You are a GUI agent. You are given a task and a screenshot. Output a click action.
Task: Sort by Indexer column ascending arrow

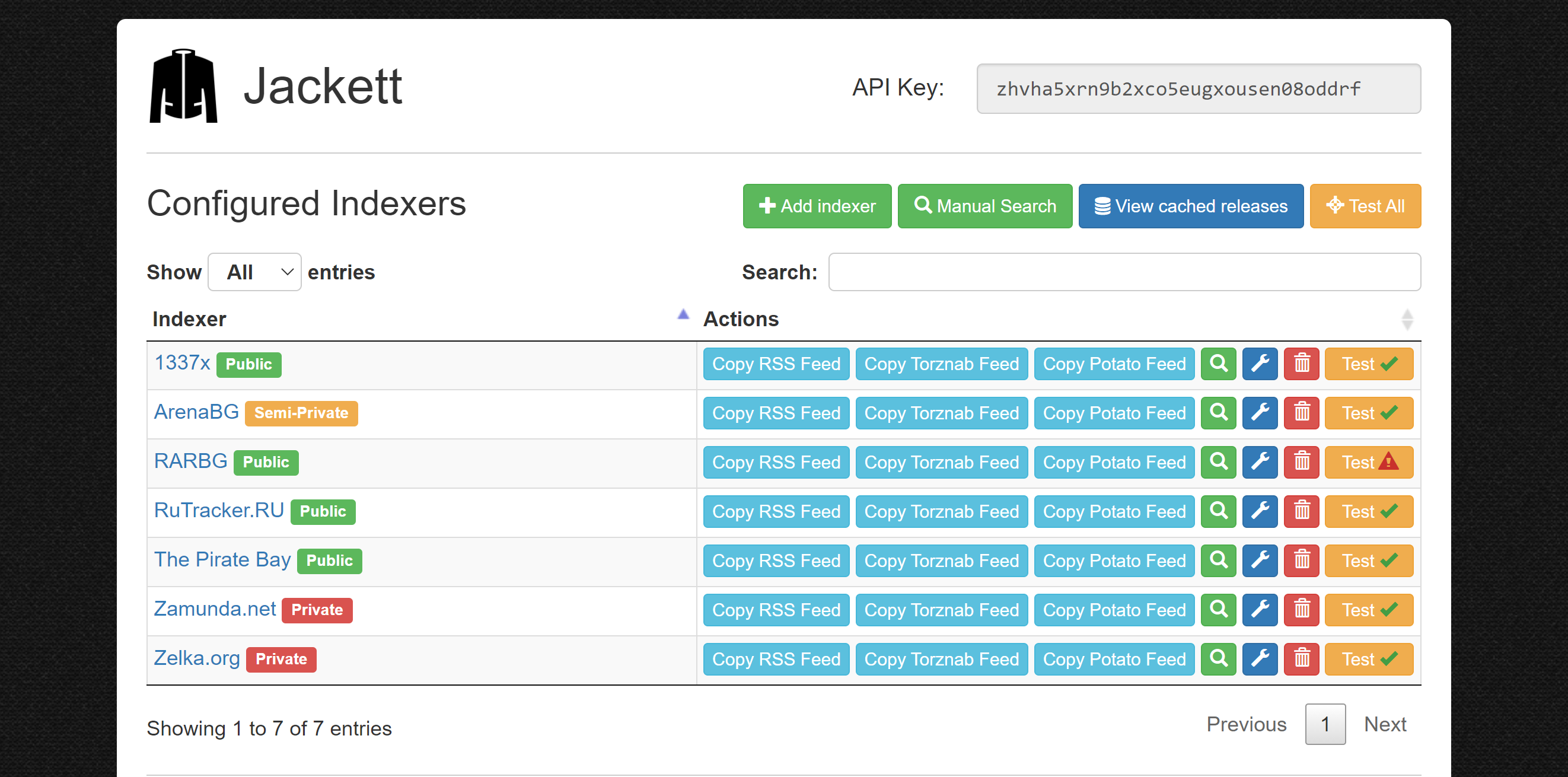tap(683, 315)
